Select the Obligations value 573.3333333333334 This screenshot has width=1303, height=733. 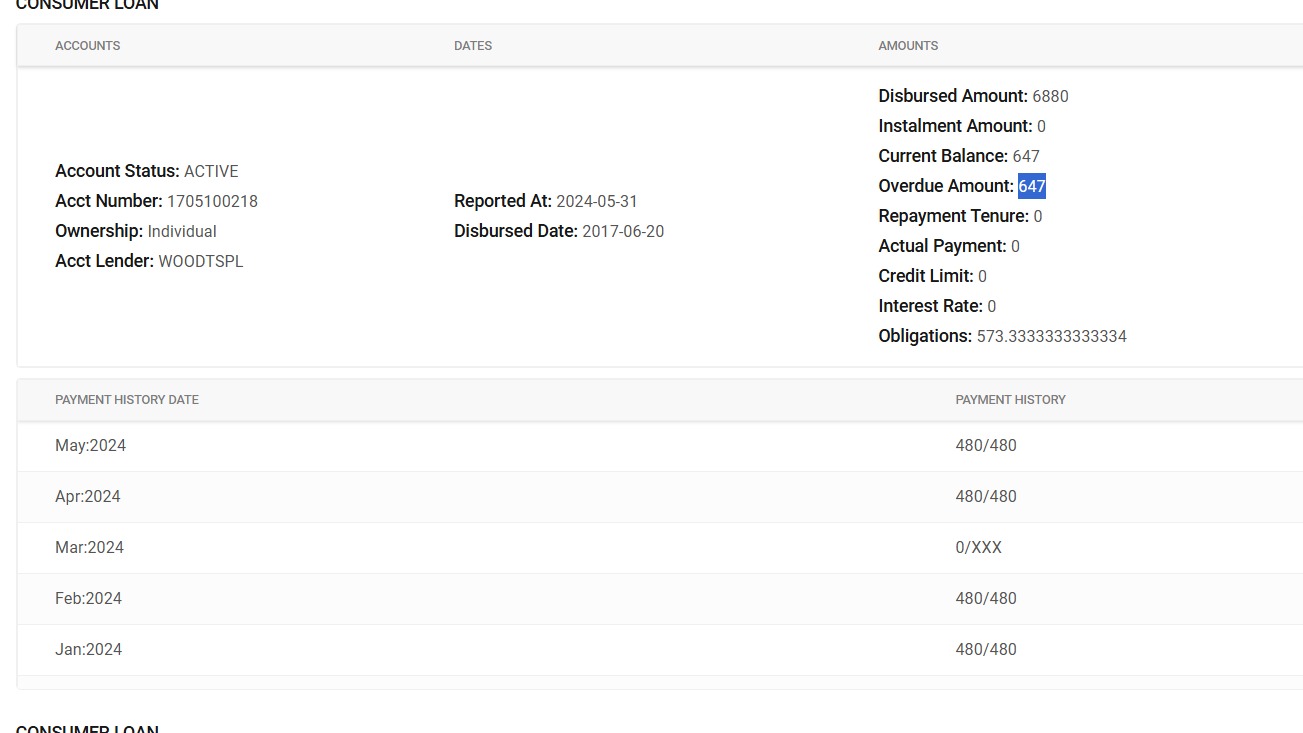pyautogui.click(x=1051, y=336)
